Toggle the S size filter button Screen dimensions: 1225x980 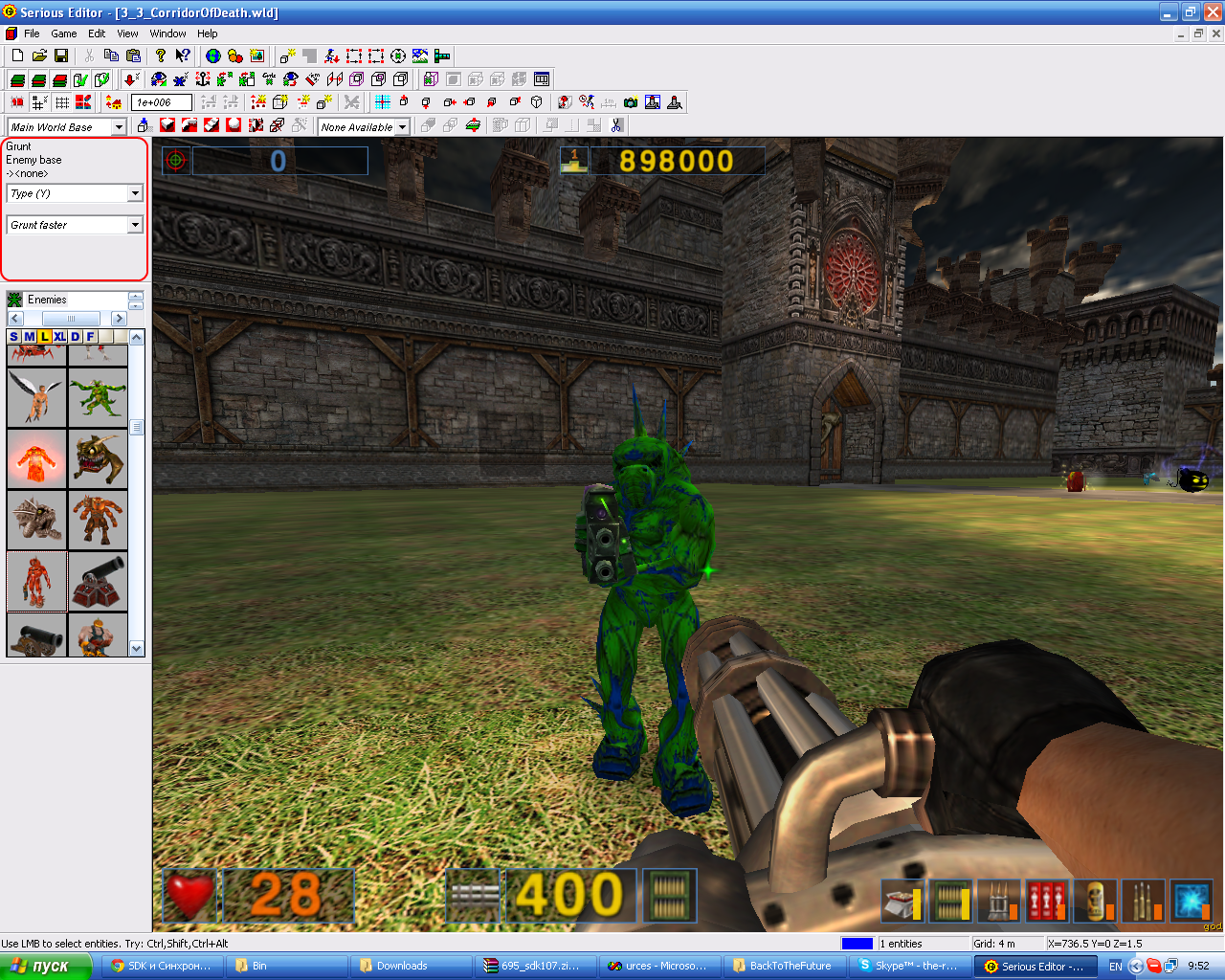tap(13, 336)
